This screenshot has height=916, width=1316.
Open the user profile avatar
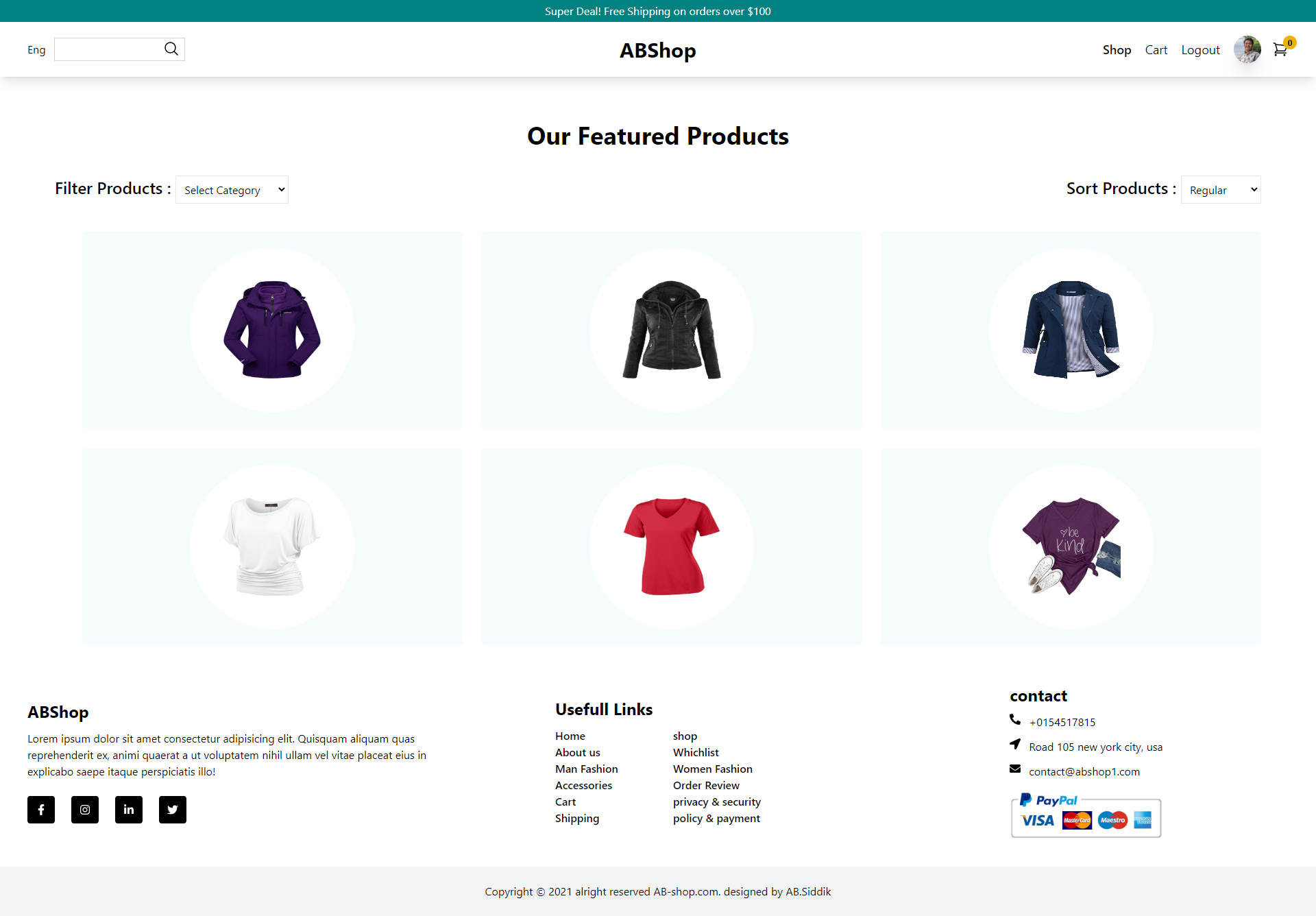pyautogui.click(x=1247, y=49)
